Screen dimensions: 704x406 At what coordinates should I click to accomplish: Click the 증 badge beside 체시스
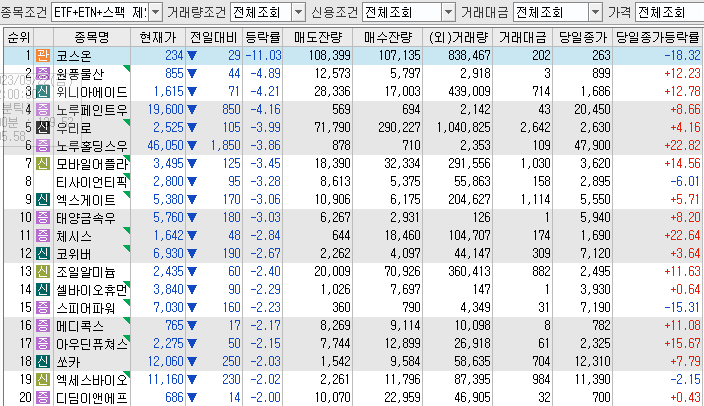pyautogui.click(x=43, y=236)
